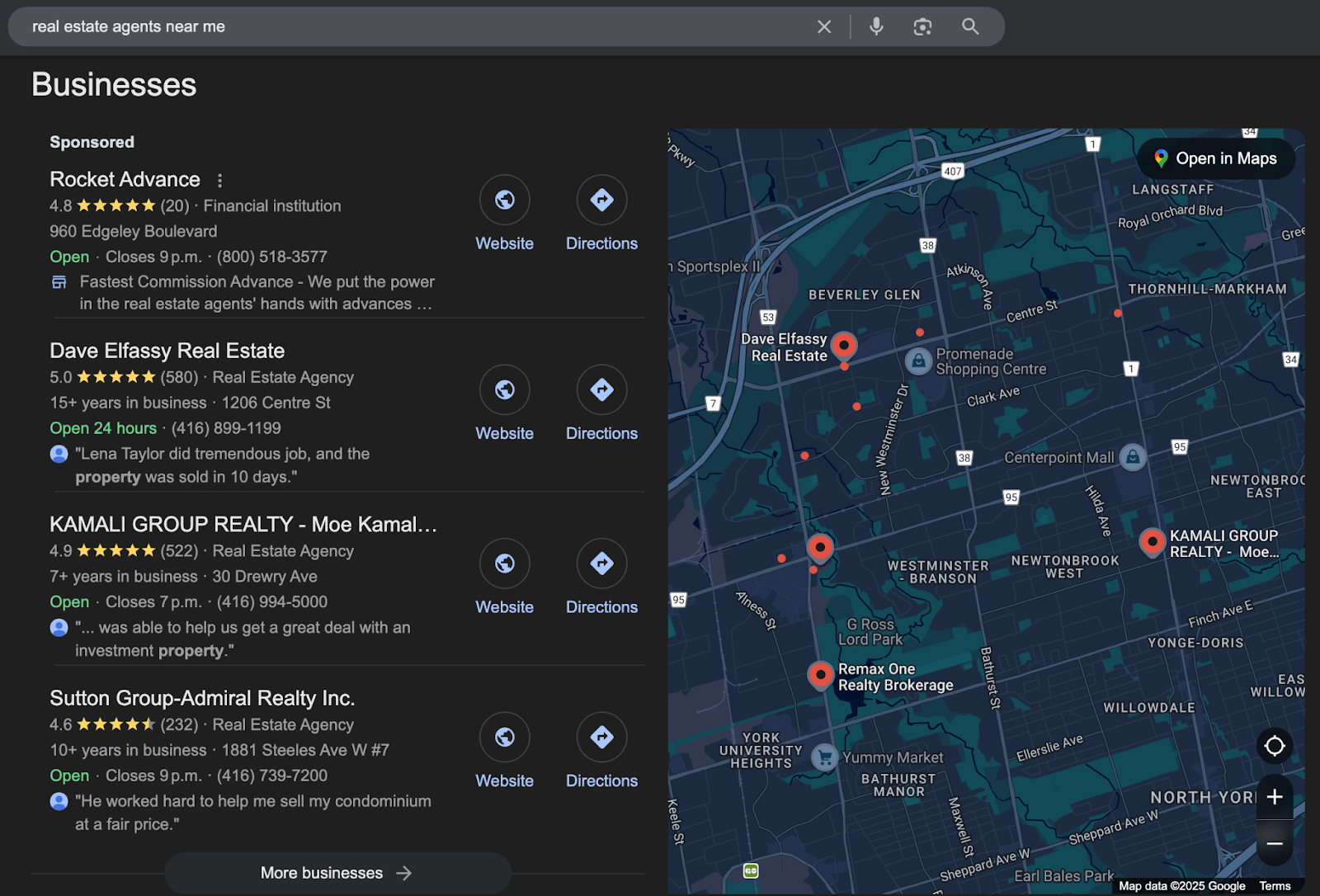Image resolution: width=1320 pixels, height=896 pixels.
Task: Click the 'help me sell my condominium' review
Action: pos(253,813)
